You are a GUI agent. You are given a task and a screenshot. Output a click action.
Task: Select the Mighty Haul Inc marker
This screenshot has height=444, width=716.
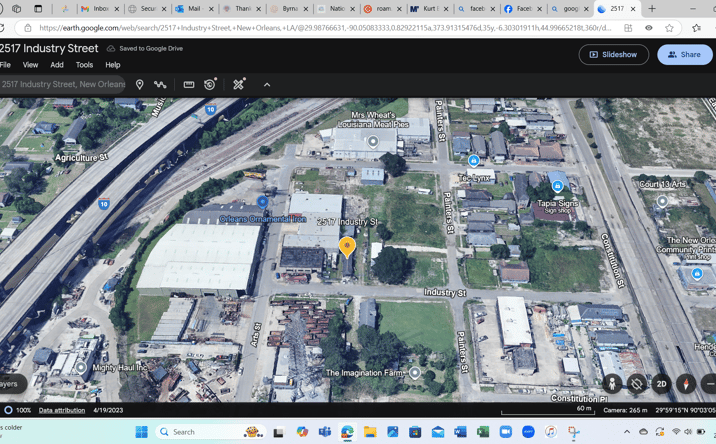81,367
